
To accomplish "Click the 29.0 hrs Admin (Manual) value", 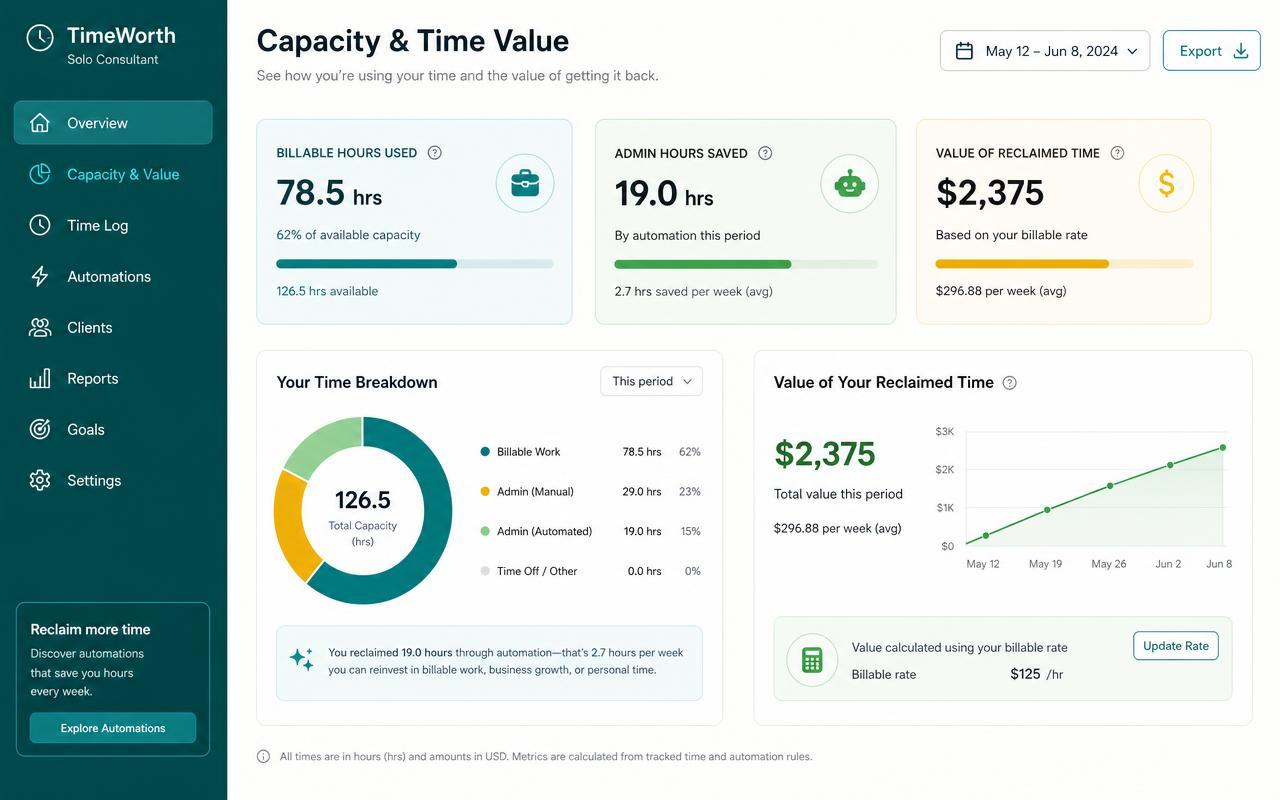I will (x=642, y=492).
